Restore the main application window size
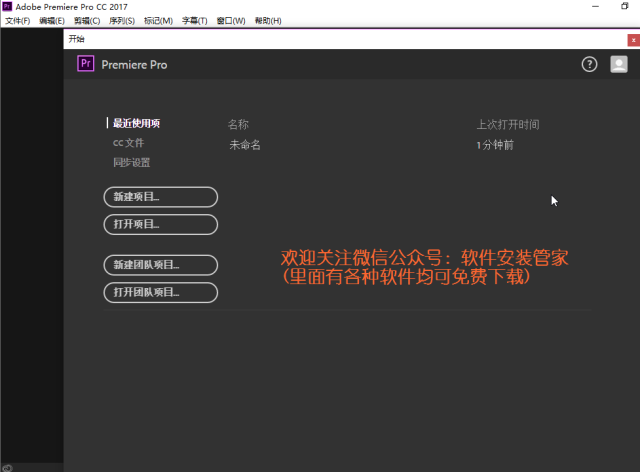Image resolution: width=640 pixels, height=472 pixels. pyautogui.click(x=625, y=6)
